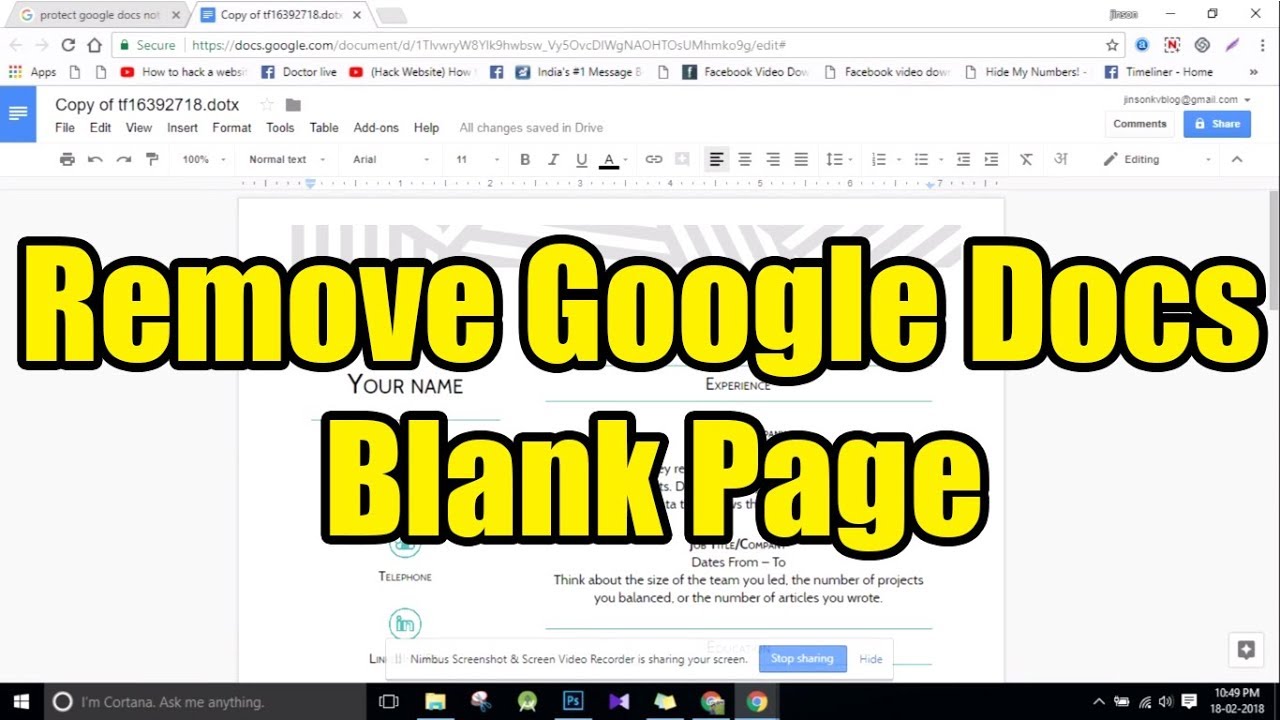Open the Insert menu

pos(182,128)
